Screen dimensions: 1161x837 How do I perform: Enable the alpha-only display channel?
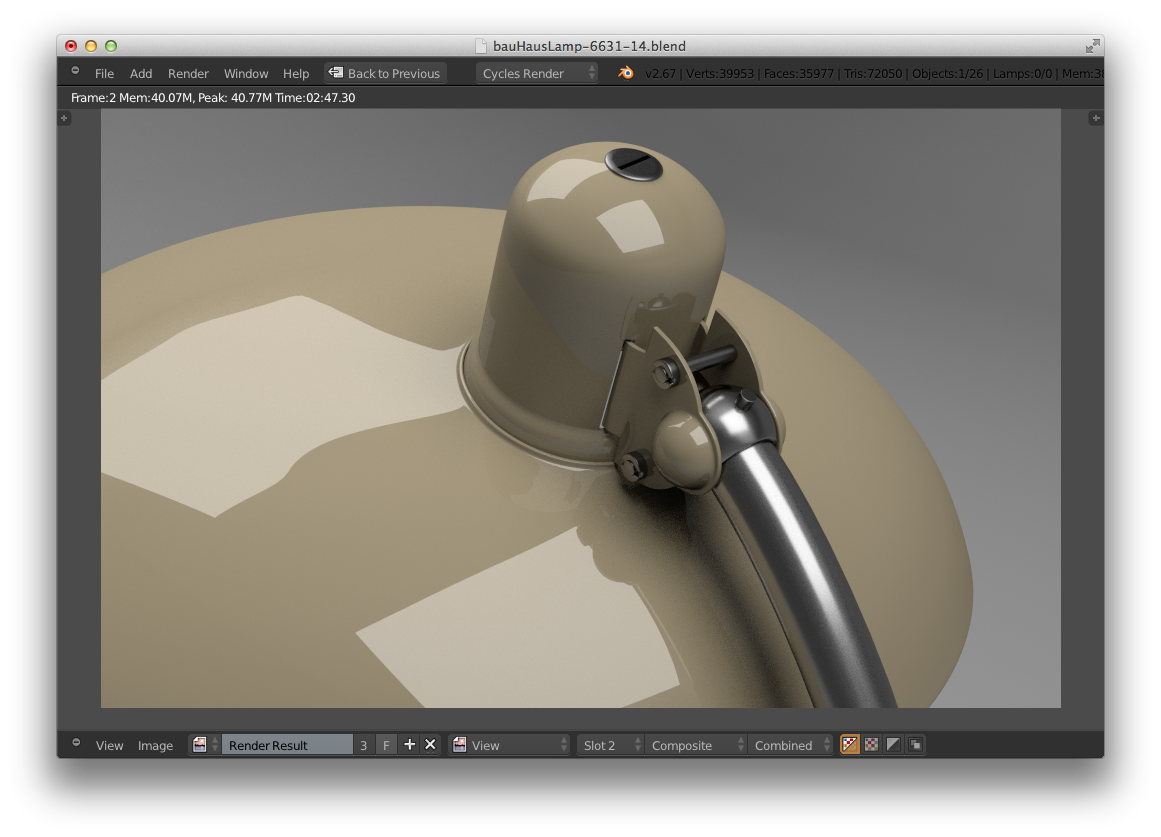click(892, 744)
